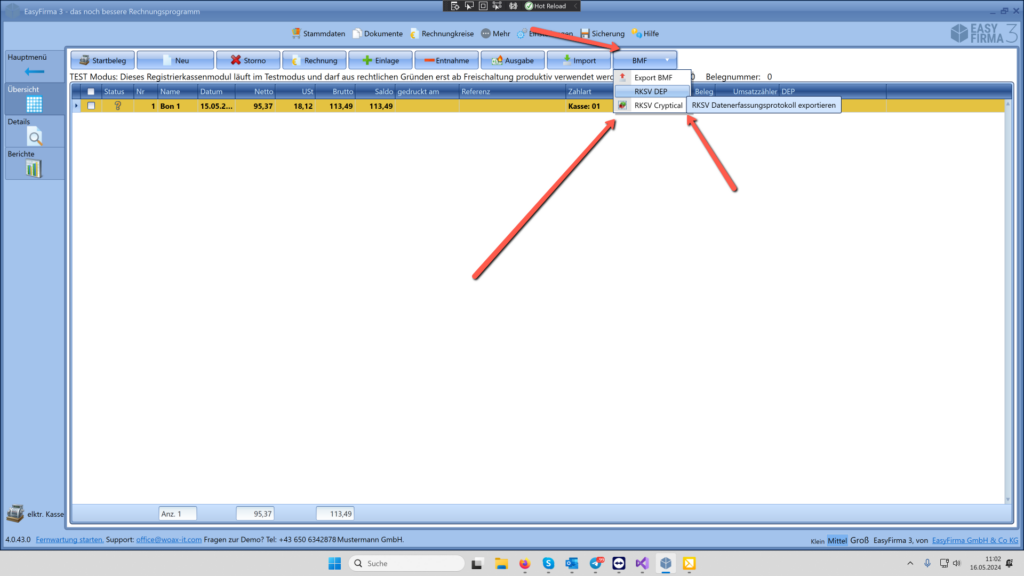Set font size to Mittel
1024x576 pixels.
tap(837, 540)
